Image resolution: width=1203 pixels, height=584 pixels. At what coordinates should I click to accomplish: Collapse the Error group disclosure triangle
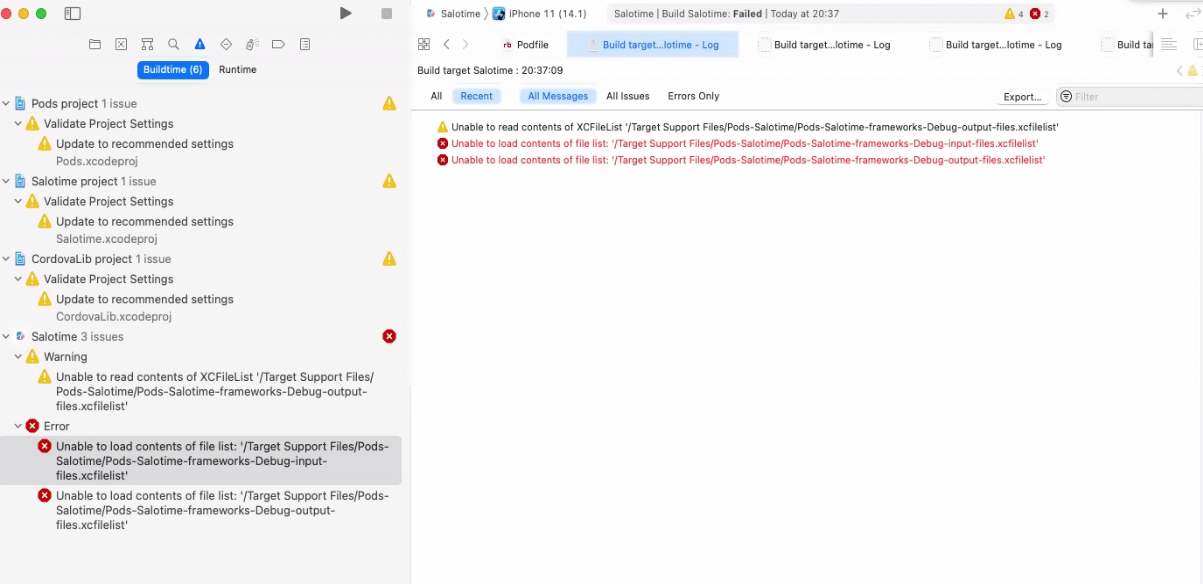pyautogui.click(x=18, y=426)
